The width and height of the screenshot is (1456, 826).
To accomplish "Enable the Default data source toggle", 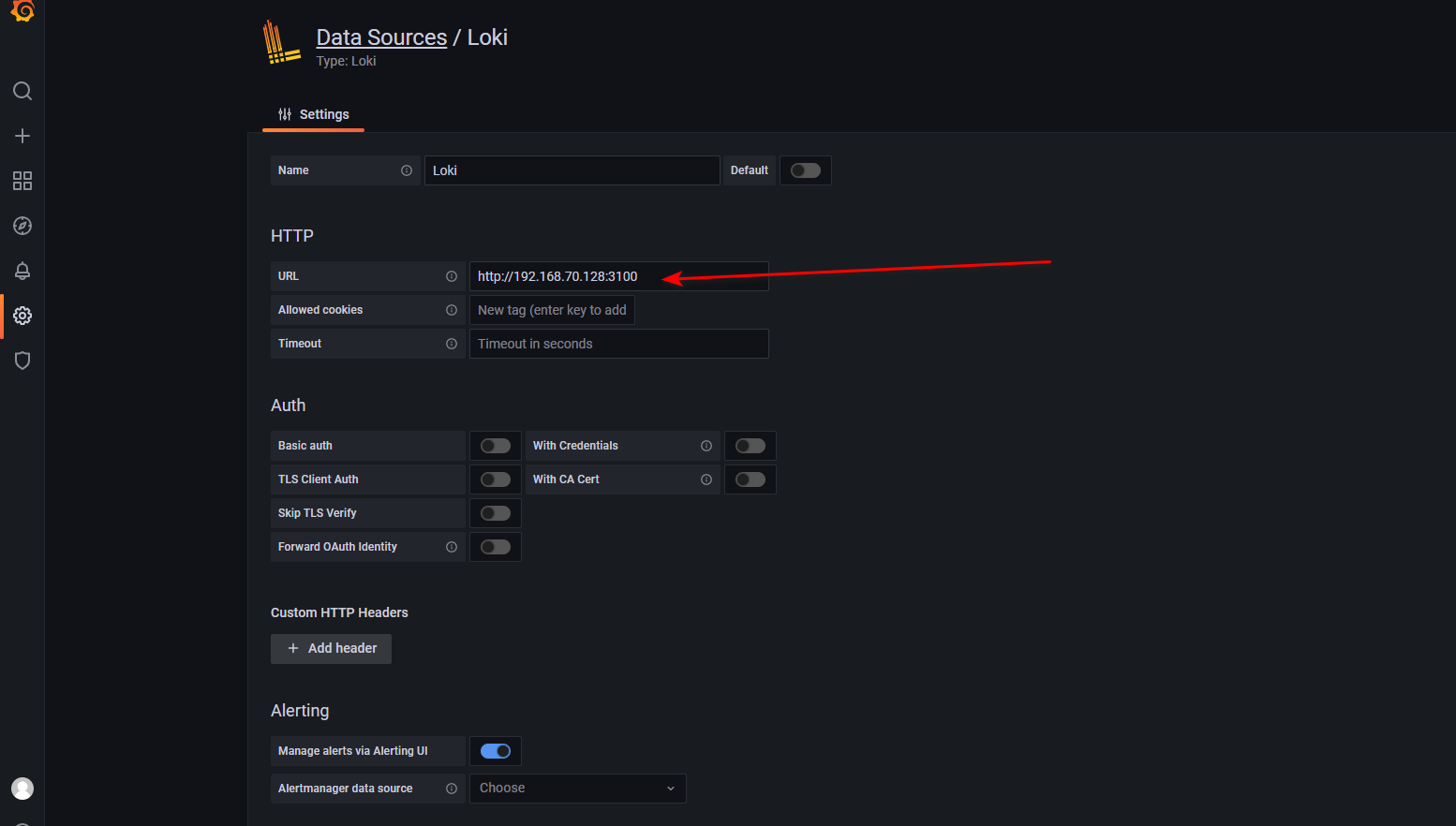I will pos(805,170).
